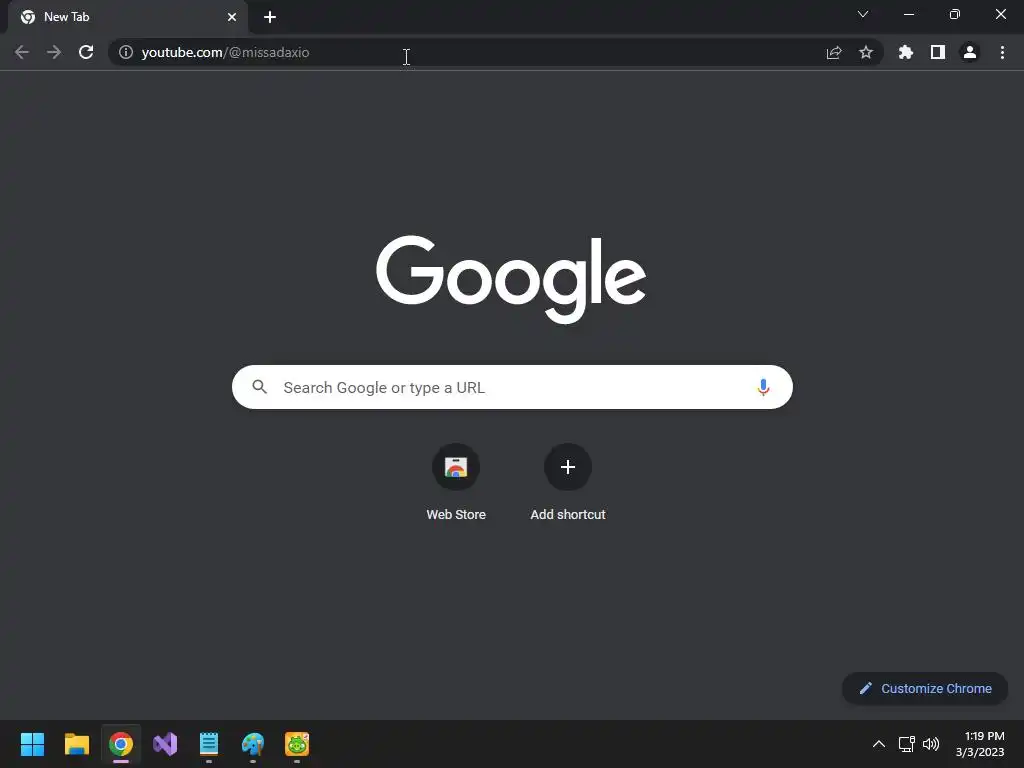Open the clock showing 1:19 PM
This screenshot has width=1024, height=768.
[980, 744]
